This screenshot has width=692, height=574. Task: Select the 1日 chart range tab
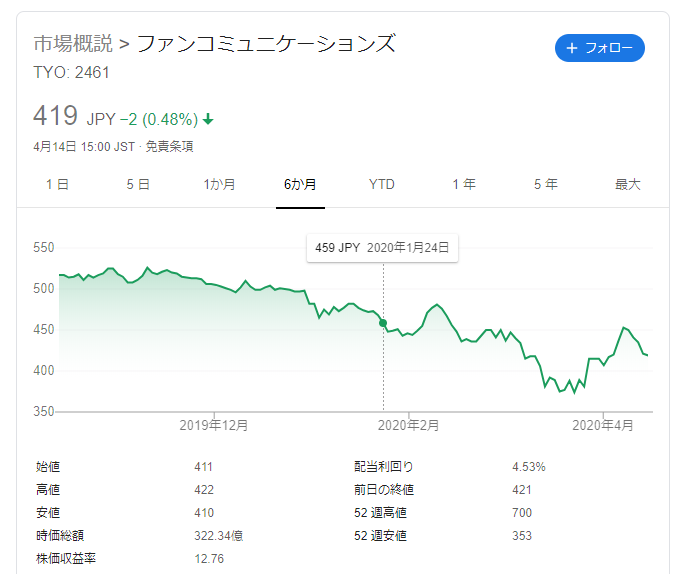(x=57, y=184)
